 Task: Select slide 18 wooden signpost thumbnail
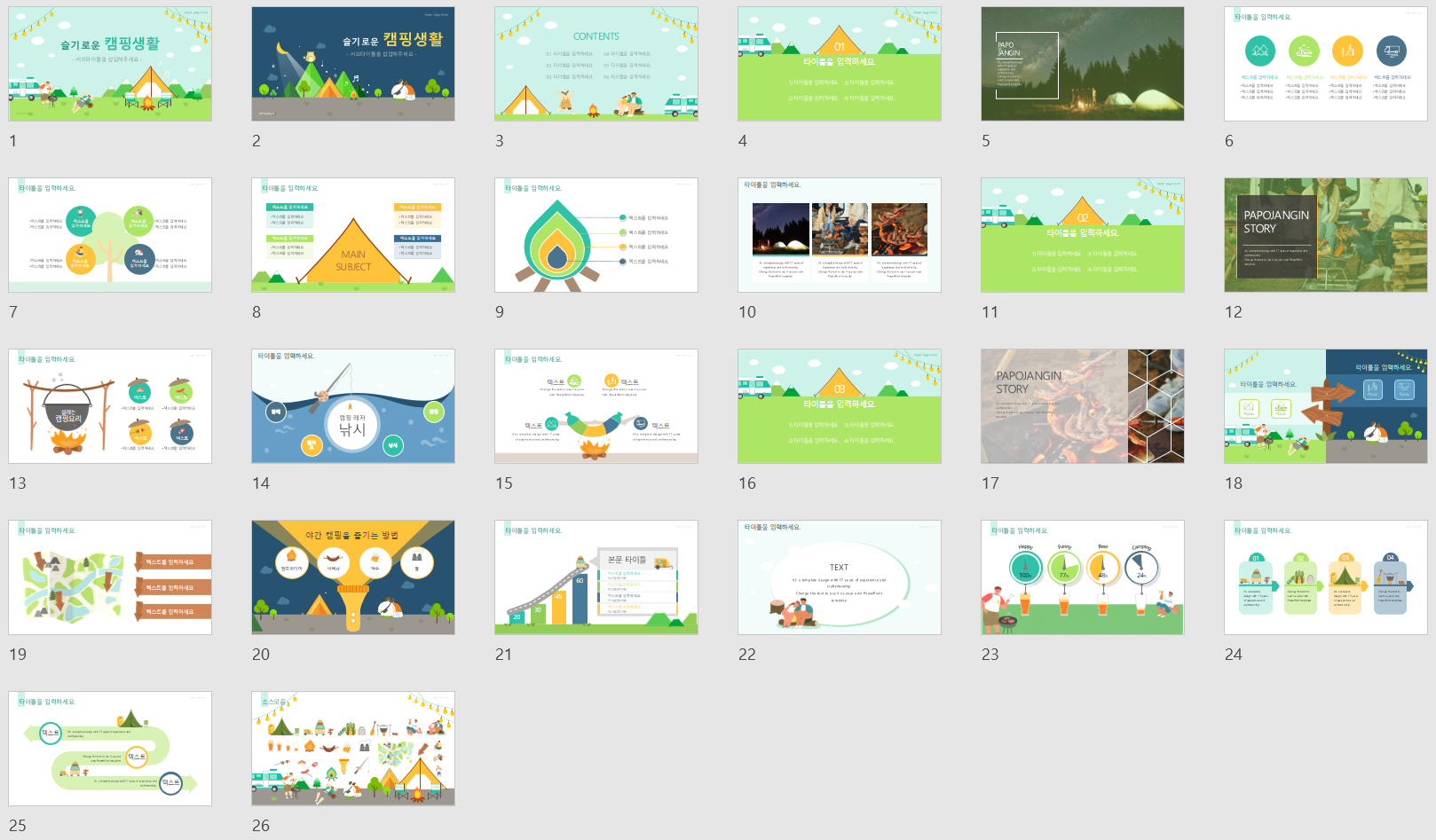pos(1326,406)
